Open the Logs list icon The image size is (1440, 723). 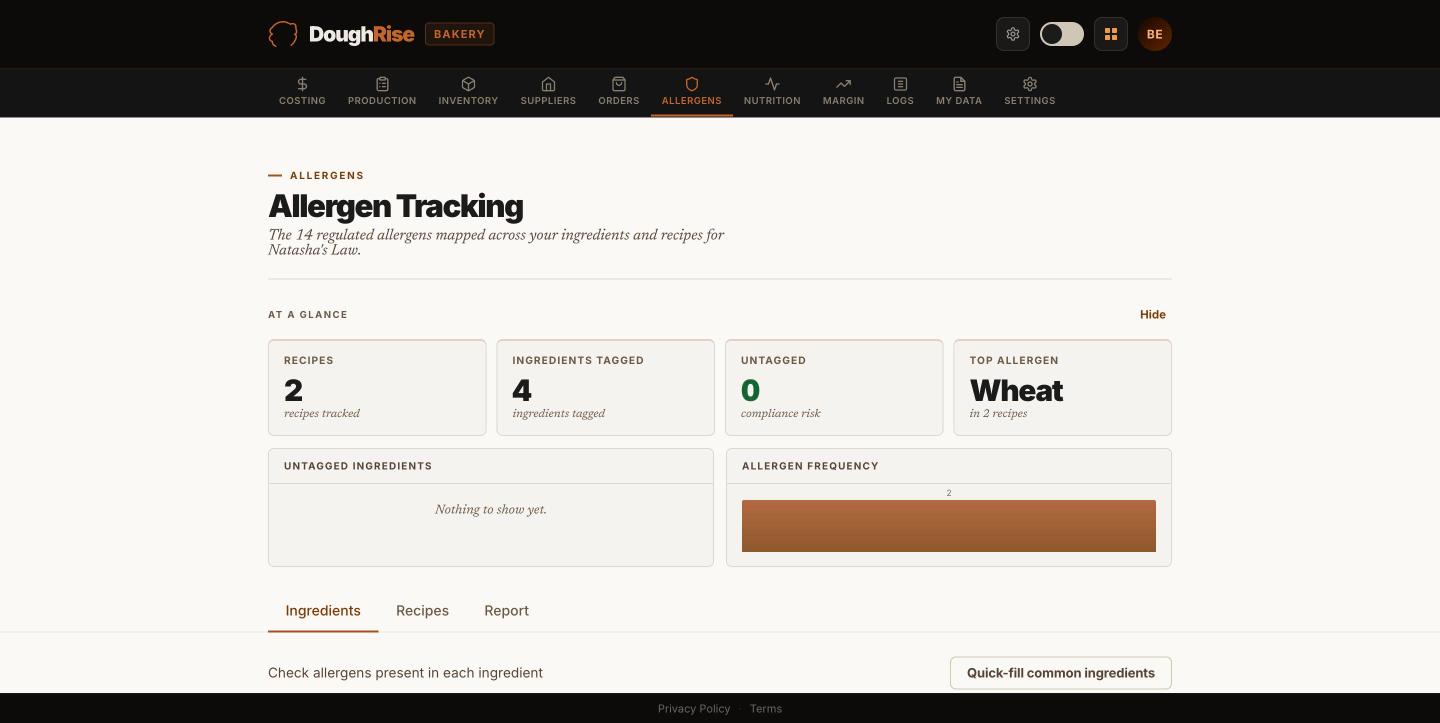pos(900,84)
